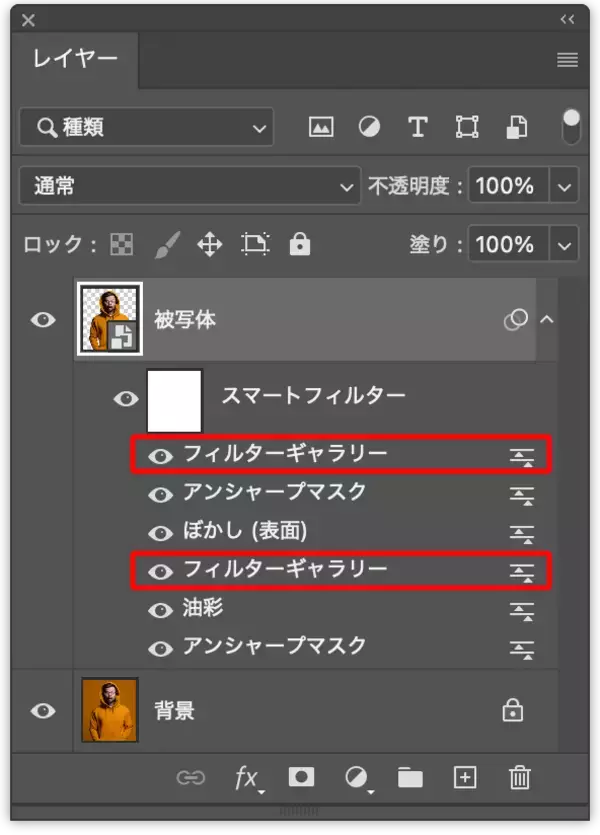Open blending options for ぼかし (表面)
Image resolution: width=600 pixels, height=835 pixels.
point(521,534)
